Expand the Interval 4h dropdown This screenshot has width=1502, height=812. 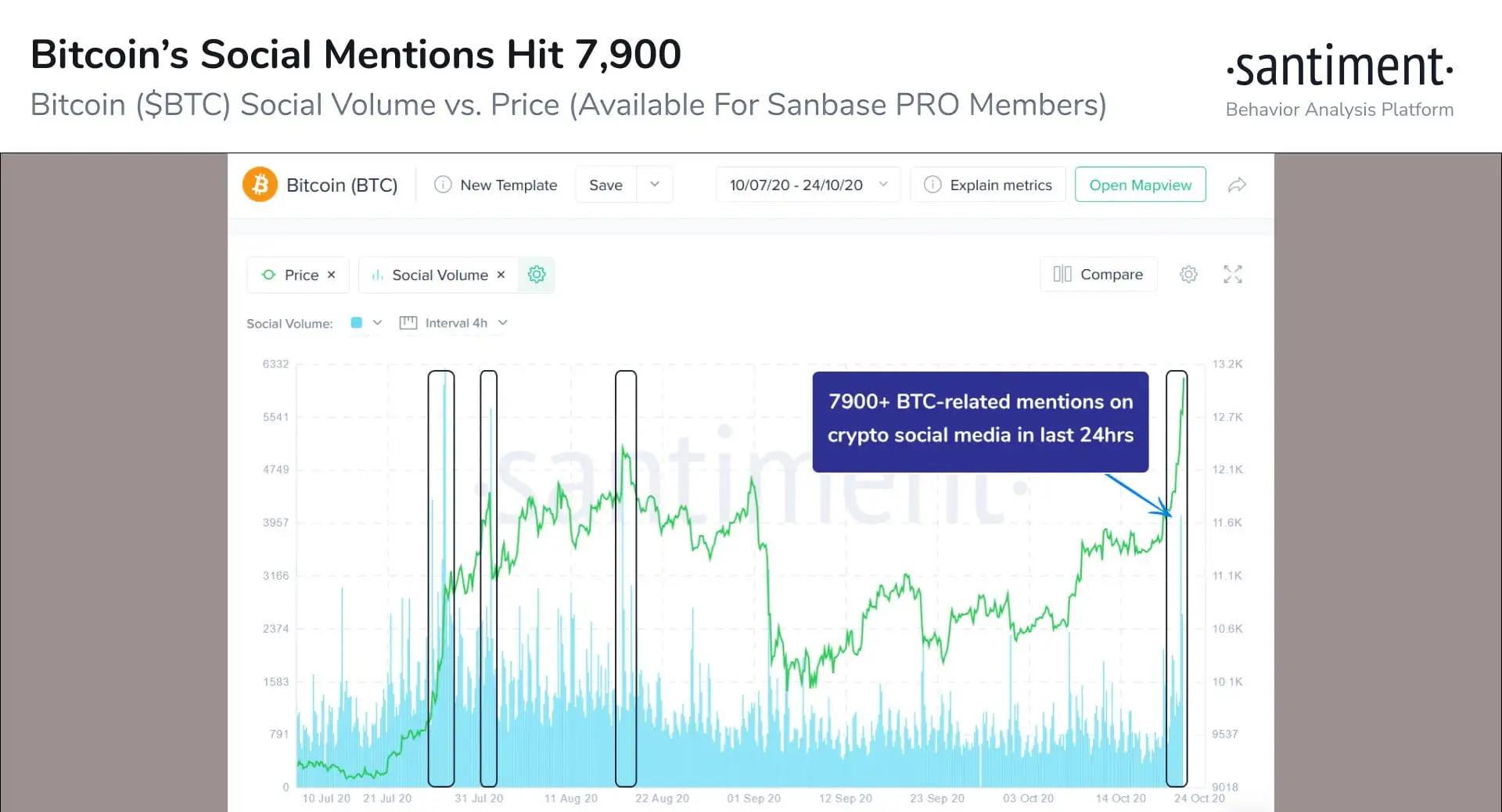[x=455, y=323]
